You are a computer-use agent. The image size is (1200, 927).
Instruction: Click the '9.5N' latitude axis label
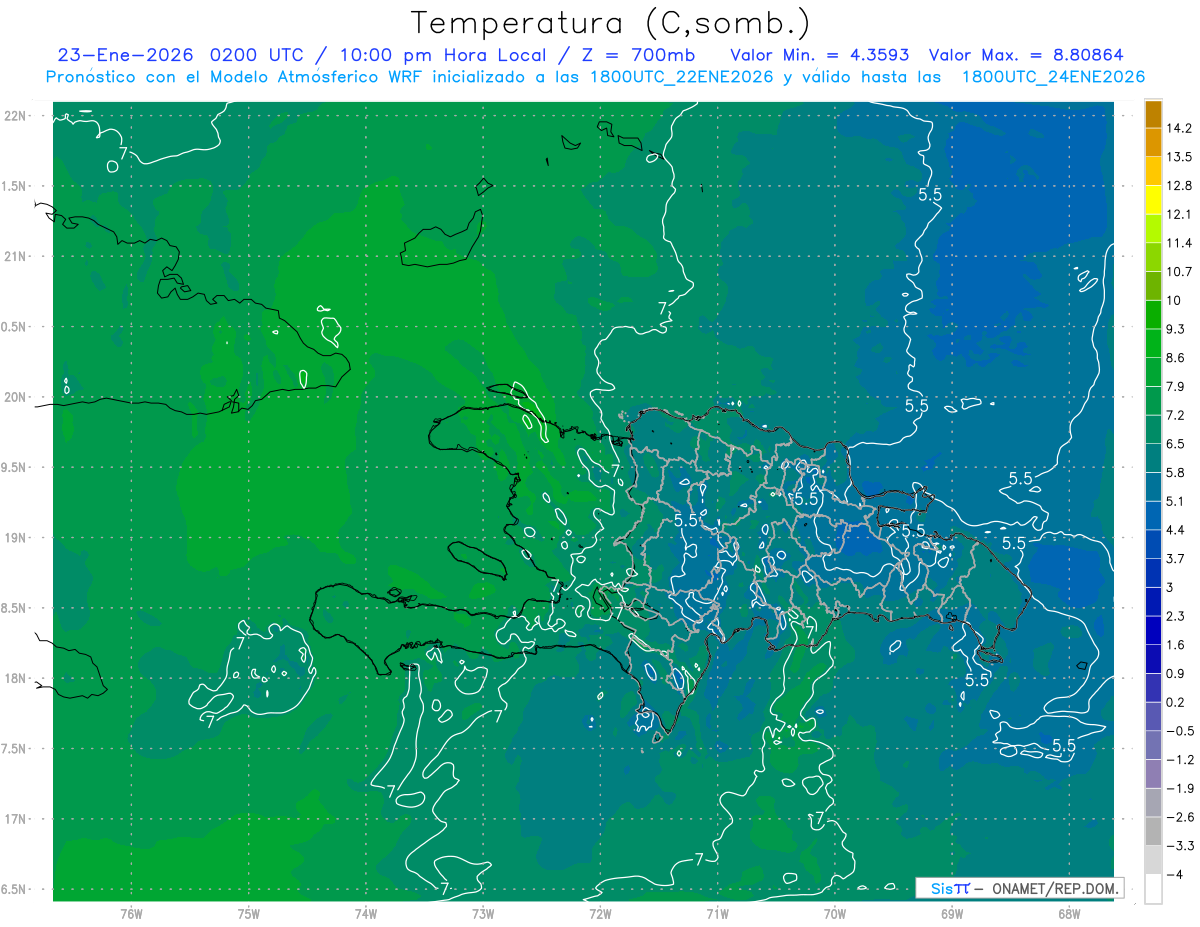pos(14,468)
